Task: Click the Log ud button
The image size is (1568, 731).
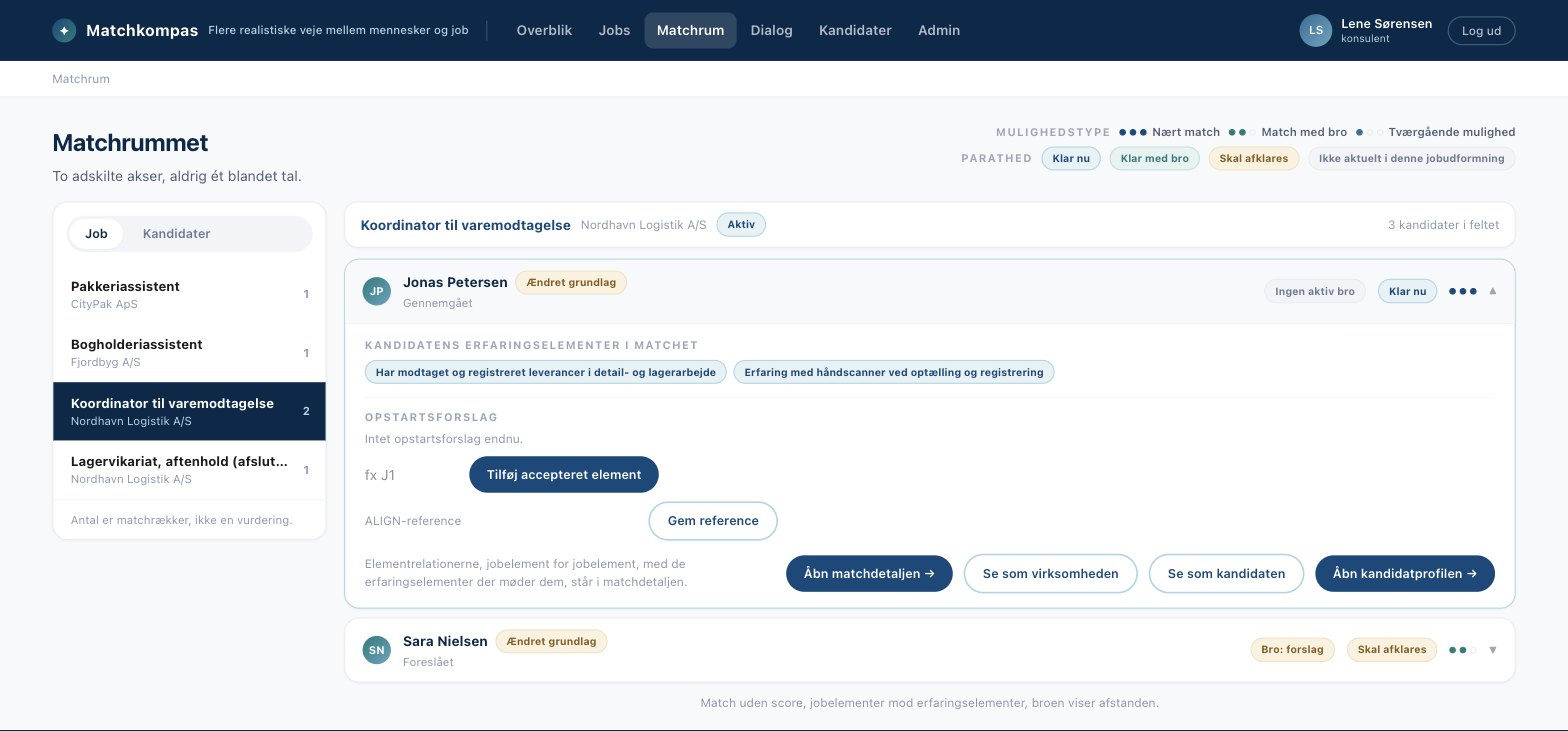Action: (x=1481, y=30)
